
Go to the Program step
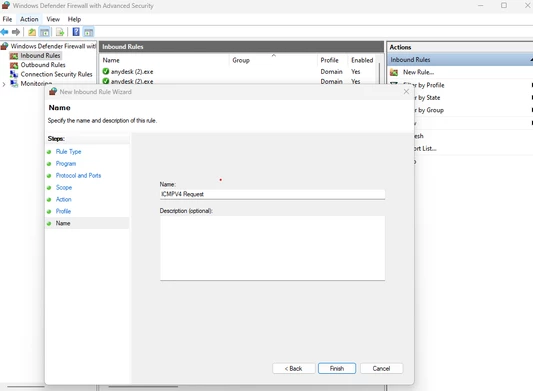66,164
